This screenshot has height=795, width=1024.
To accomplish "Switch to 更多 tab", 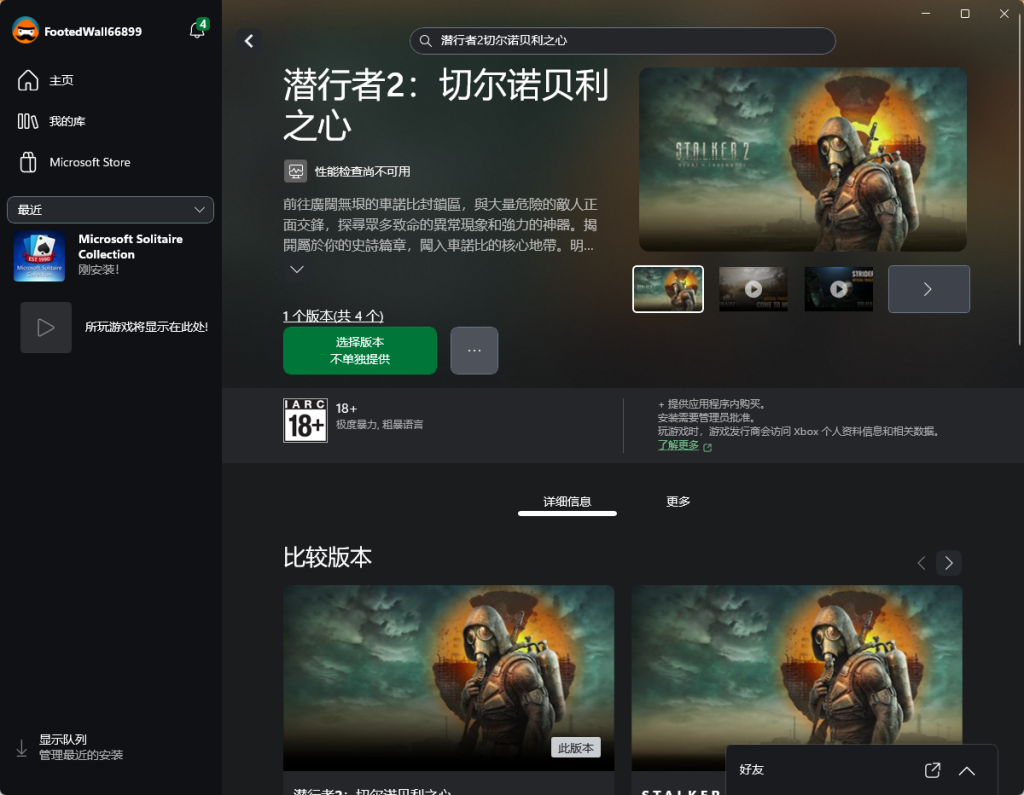I will pyautogui.click(x=678, y=502).
